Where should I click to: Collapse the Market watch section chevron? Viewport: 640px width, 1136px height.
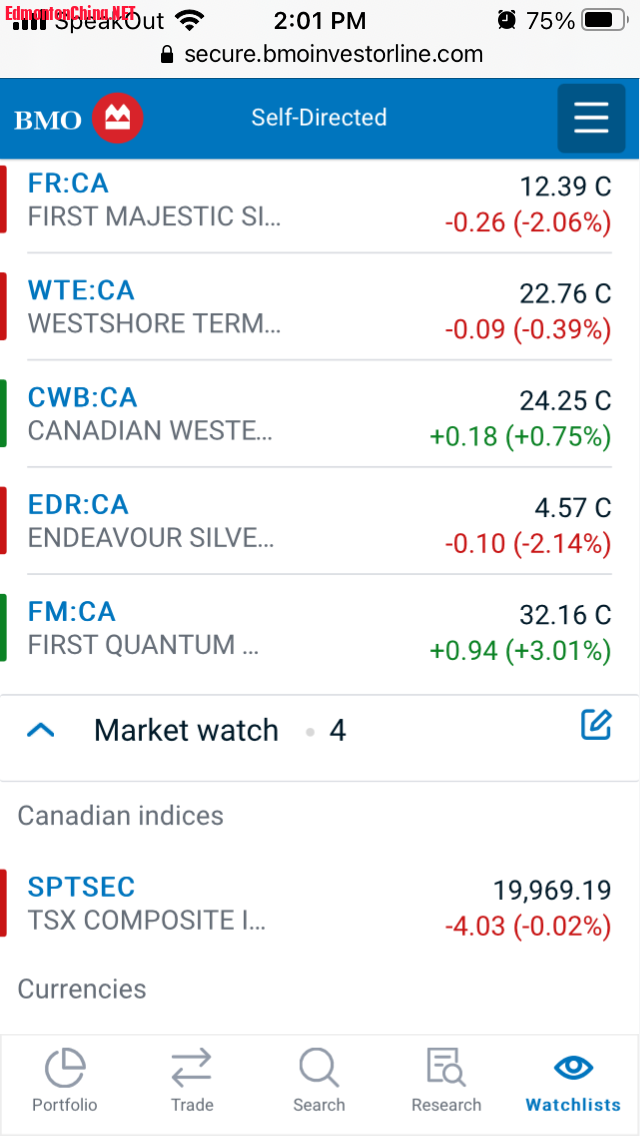coord(41,730)
